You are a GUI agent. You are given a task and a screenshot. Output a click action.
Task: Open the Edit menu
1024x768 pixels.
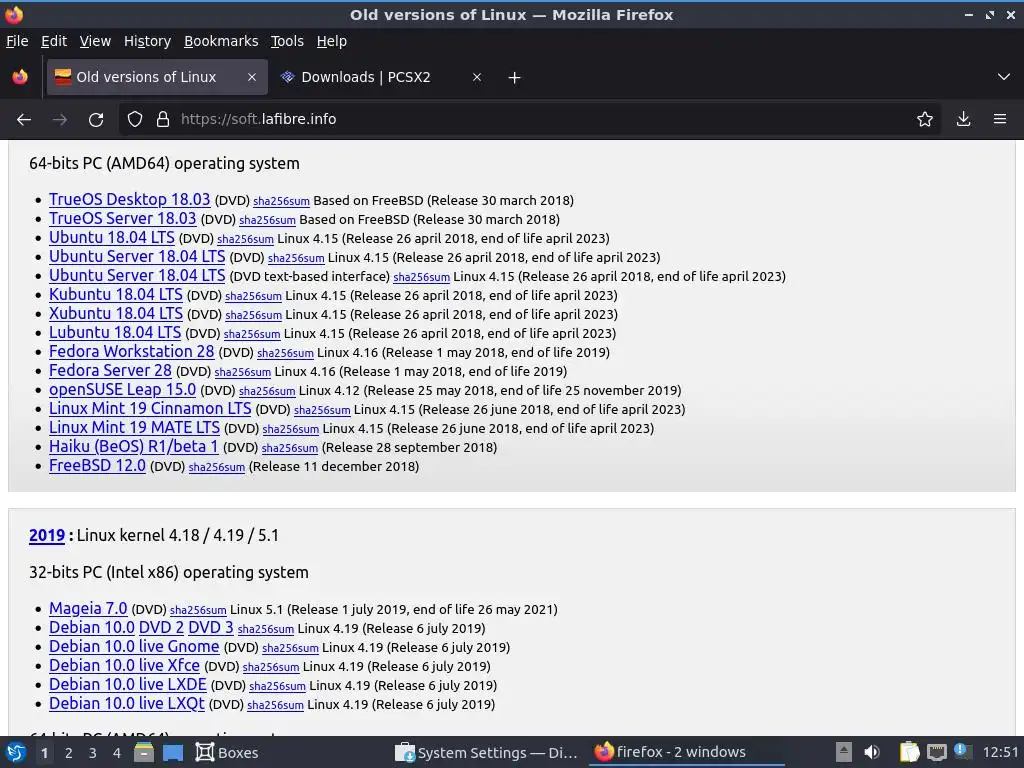[54, 41]
